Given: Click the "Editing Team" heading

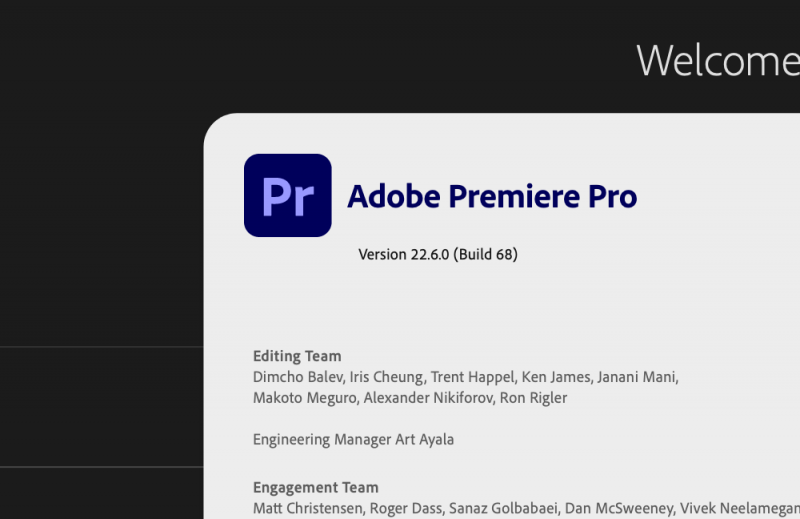Looking at the screenshot, I should coord(297,356).
